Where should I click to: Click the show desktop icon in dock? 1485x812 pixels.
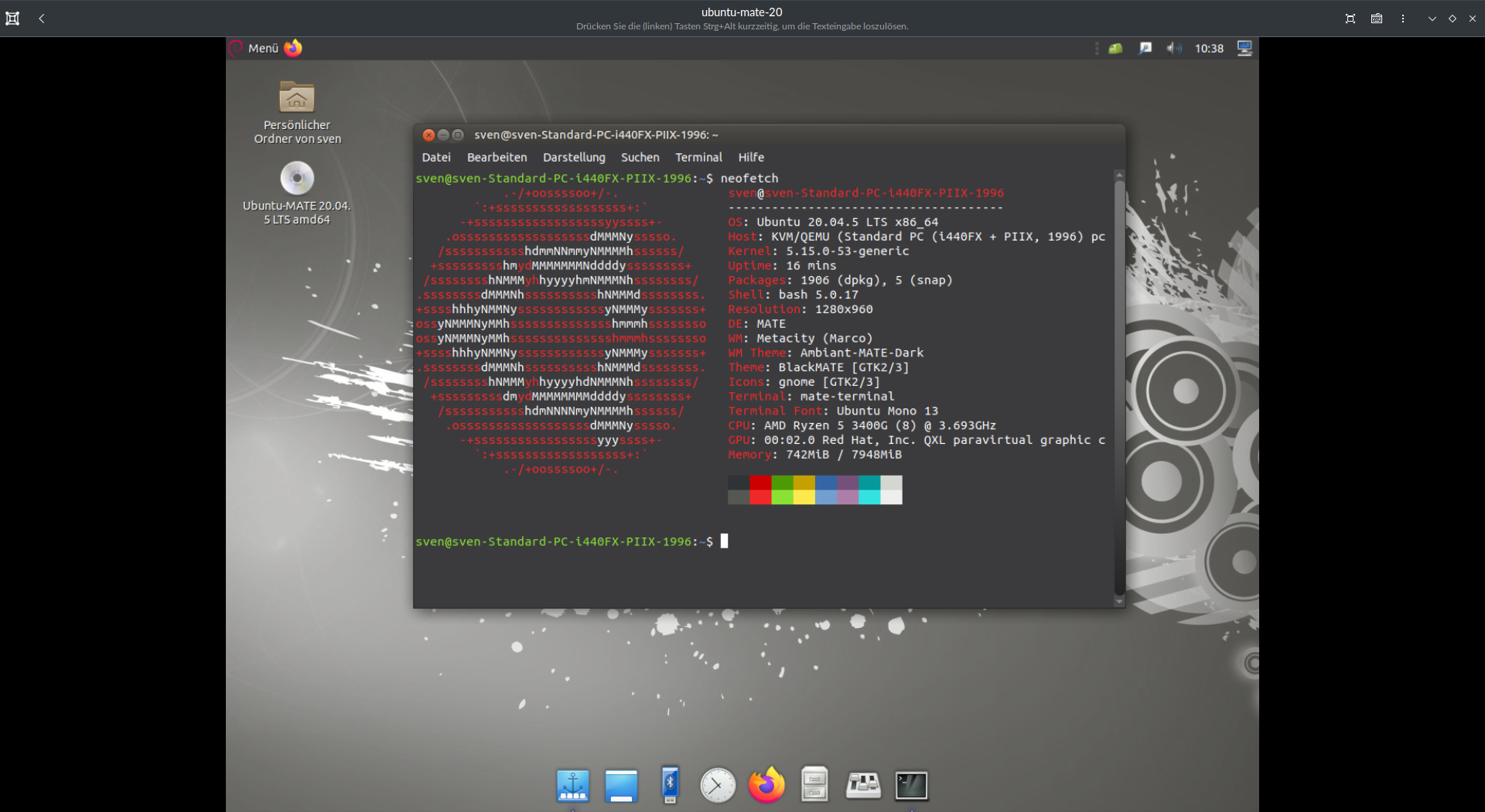click(621, 786)
